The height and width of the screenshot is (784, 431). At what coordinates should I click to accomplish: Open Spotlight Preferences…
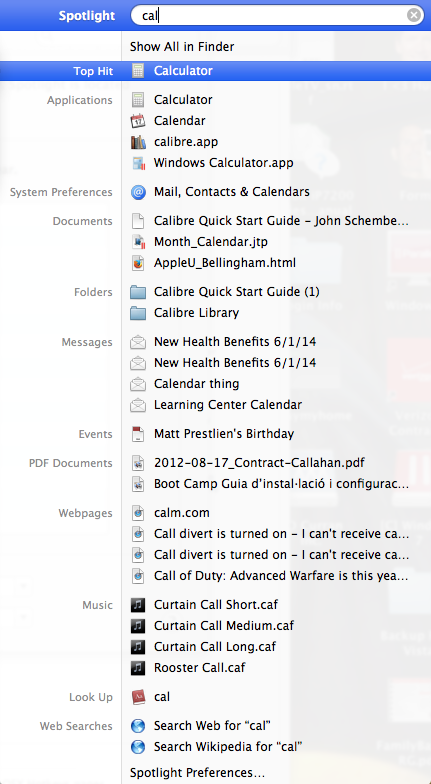197,772
